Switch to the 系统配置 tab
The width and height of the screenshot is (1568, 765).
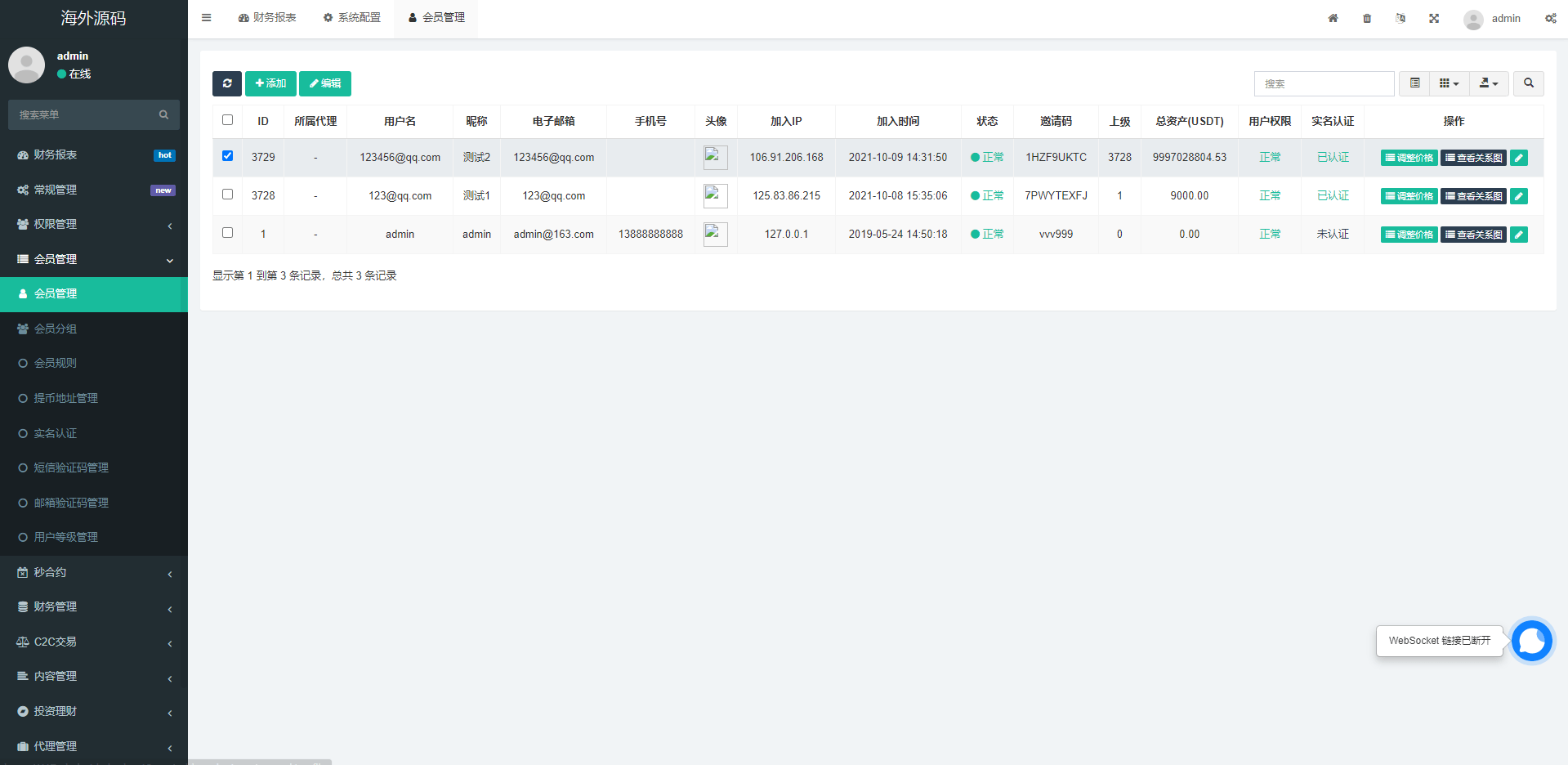352,18
